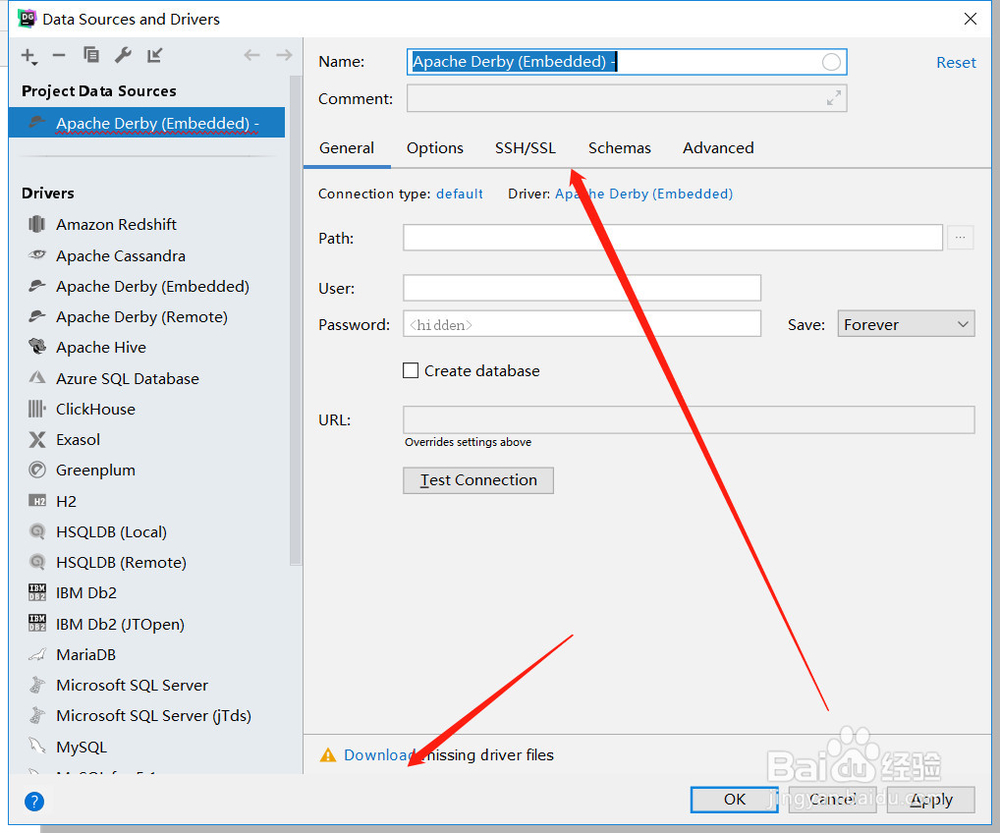Select Apache Hive driver
The width and height of the screenshot is (1000, 833).
point(100,348)
